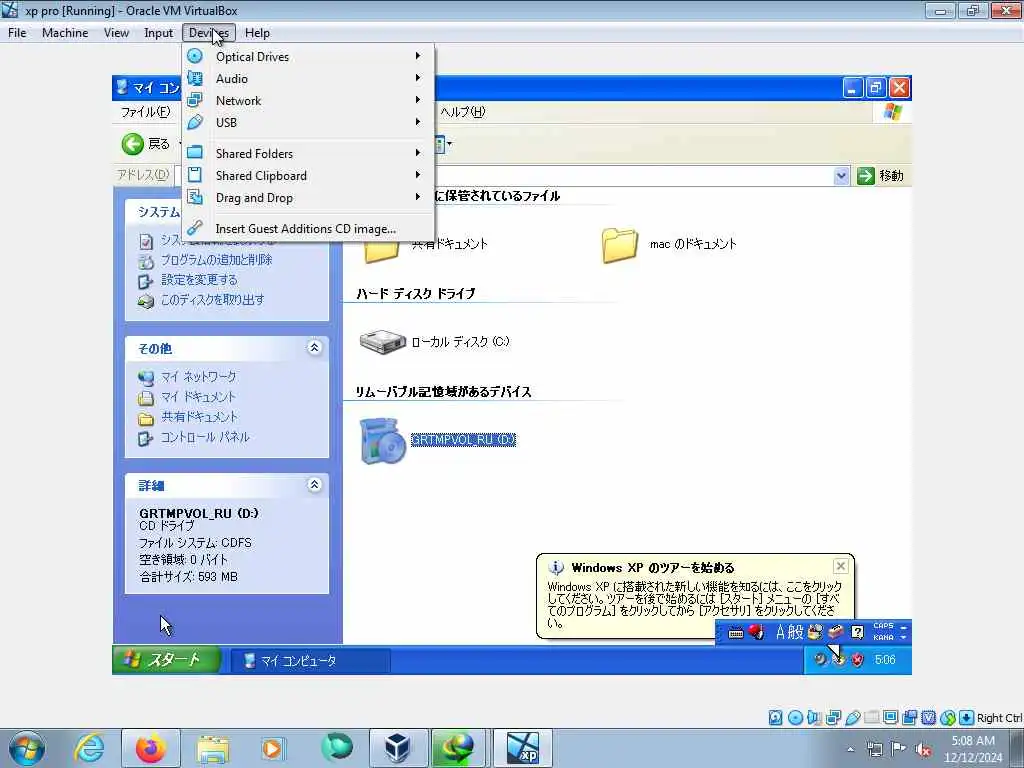Screen dimensions: 1024x768
Task: Click the Windows 7 Start orb
Action: [x=27, y=748]
